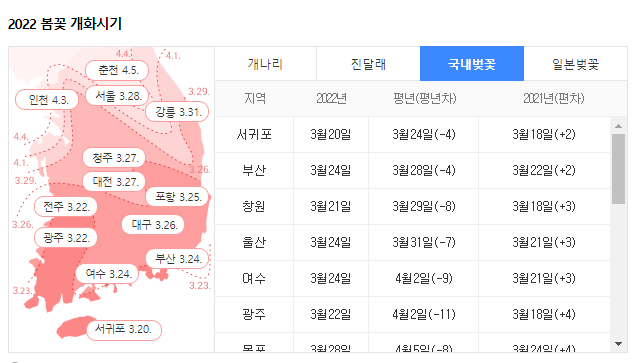641x363 pixels.
Task: Click the 춘천 4.5. map label
Action: tap(117, 70)
